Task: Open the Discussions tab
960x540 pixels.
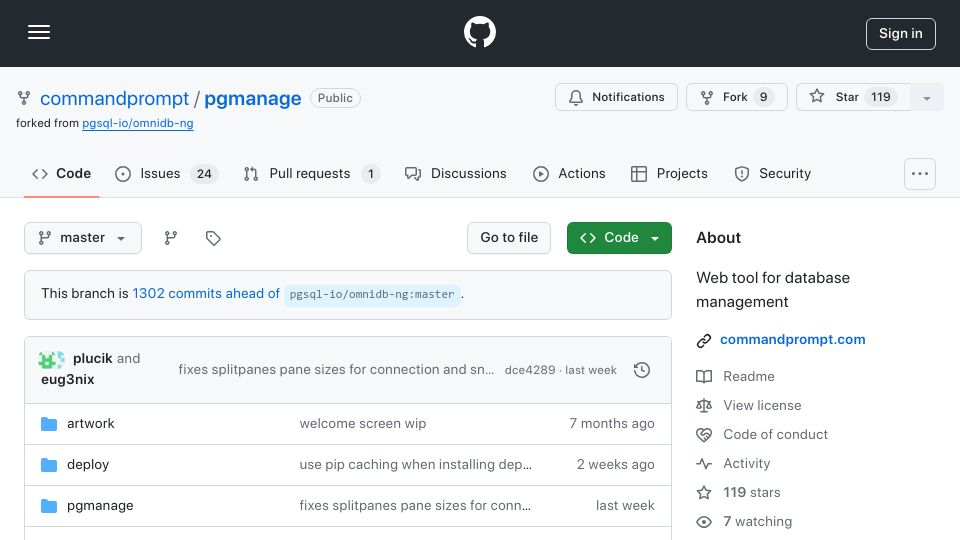Action: tap(456, 174)
